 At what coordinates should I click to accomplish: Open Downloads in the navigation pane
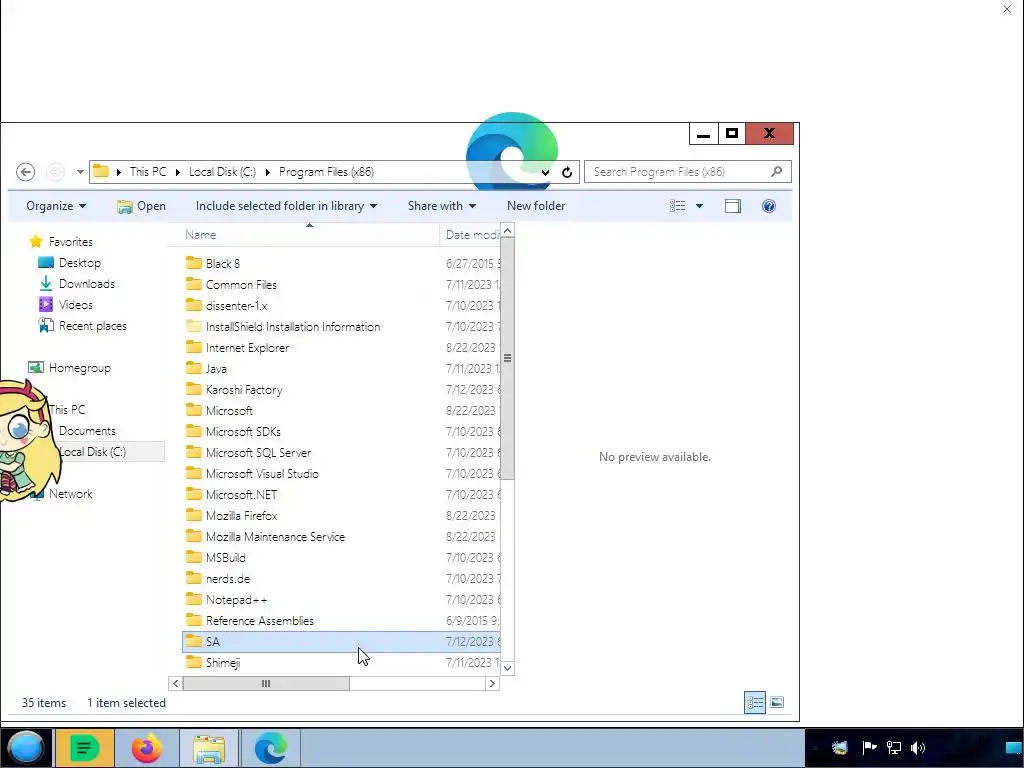[77, 283]
